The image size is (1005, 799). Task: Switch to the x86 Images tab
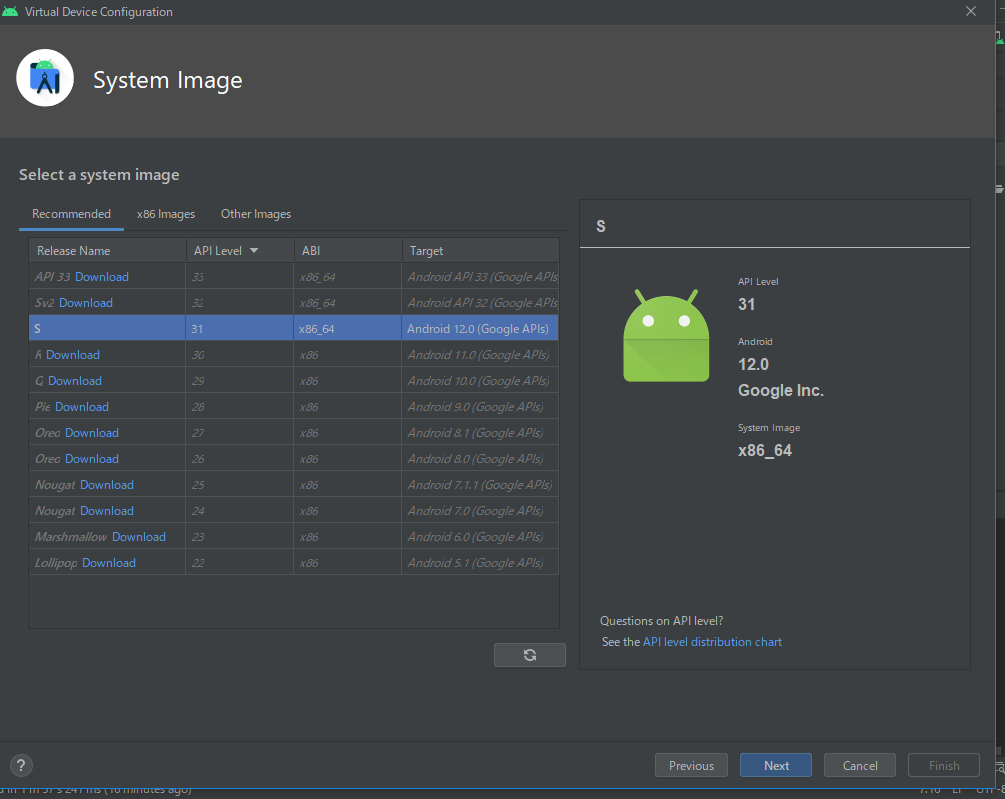pyautogui.click(x=166, y=214)
